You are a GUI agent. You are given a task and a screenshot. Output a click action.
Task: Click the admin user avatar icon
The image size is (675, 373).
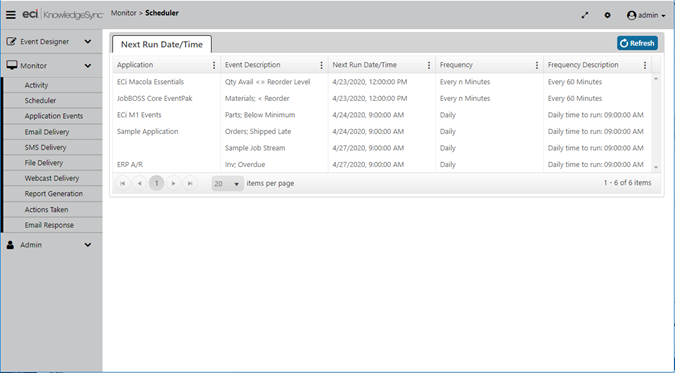pyautogui.click(x=632, y=16)
